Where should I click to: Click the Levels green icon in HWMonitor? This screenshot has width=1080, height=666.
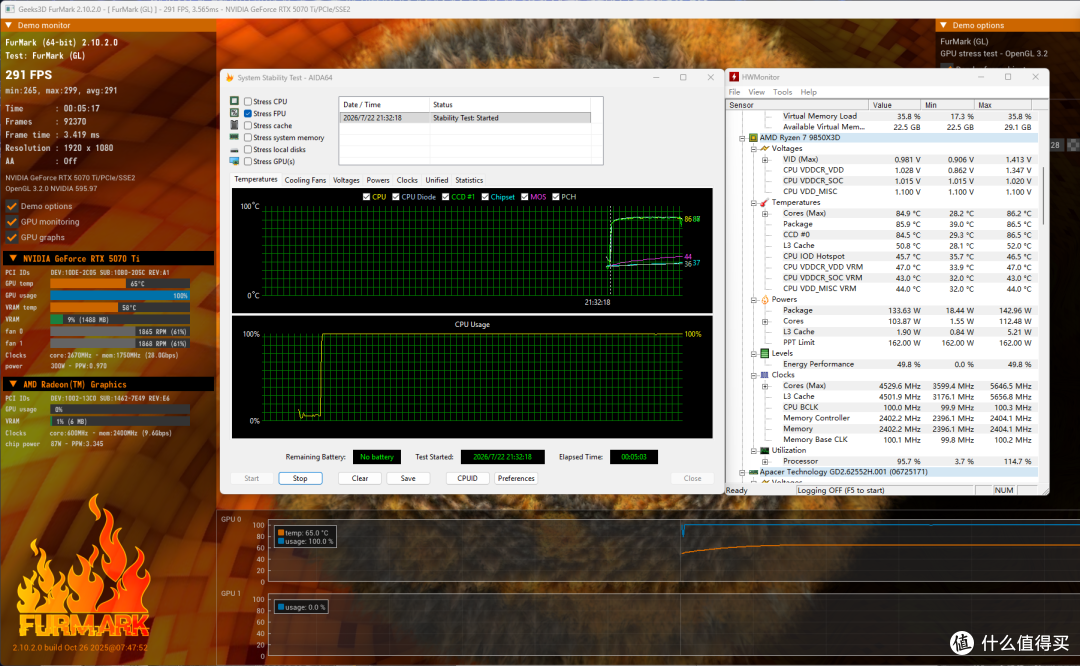[x=765, y=353]
